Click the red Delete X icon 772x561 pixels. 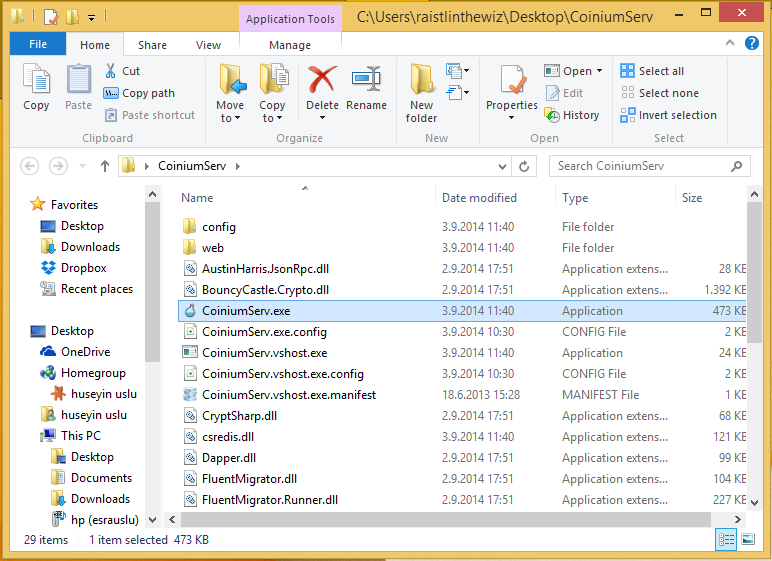coord(322,79)
